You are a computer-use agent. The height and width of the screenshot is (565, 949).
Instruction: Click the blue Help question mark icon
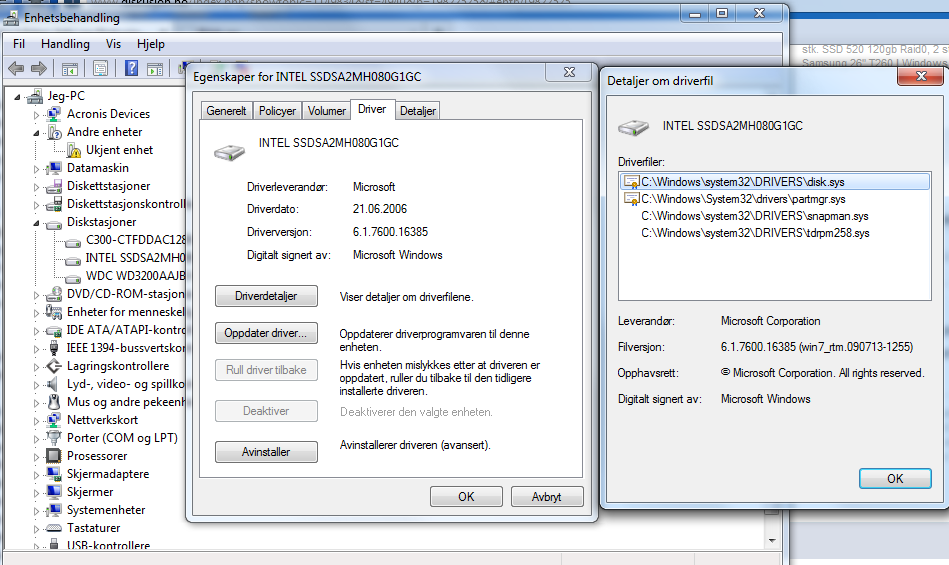[x=131, y=68]
